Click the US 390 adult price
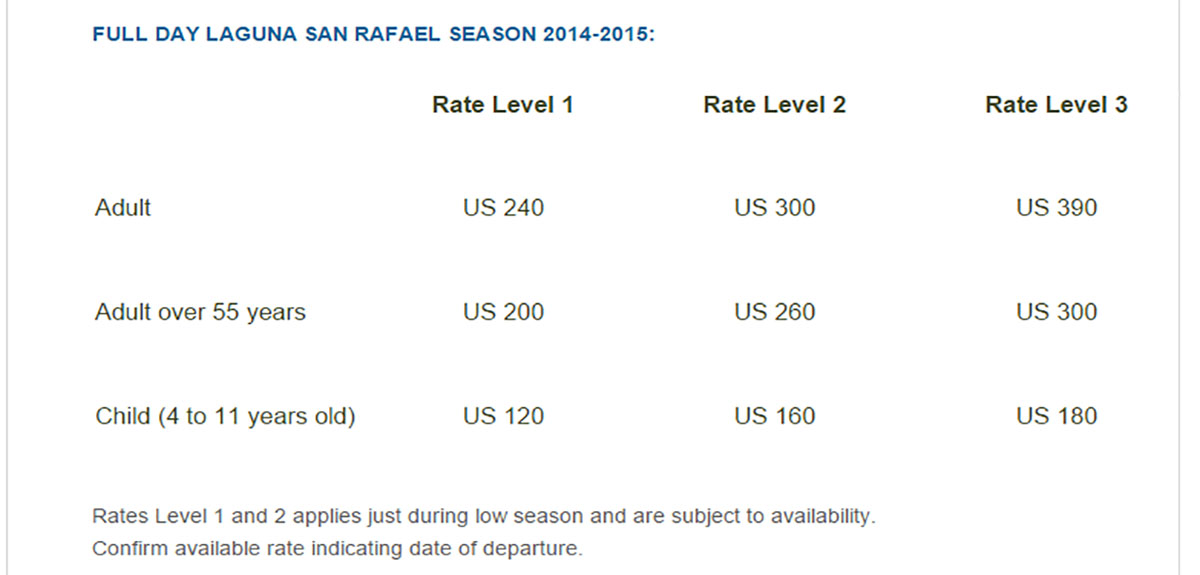Screen dimensions: 1200x575 pyautogui.click(x=1056, y=208)
